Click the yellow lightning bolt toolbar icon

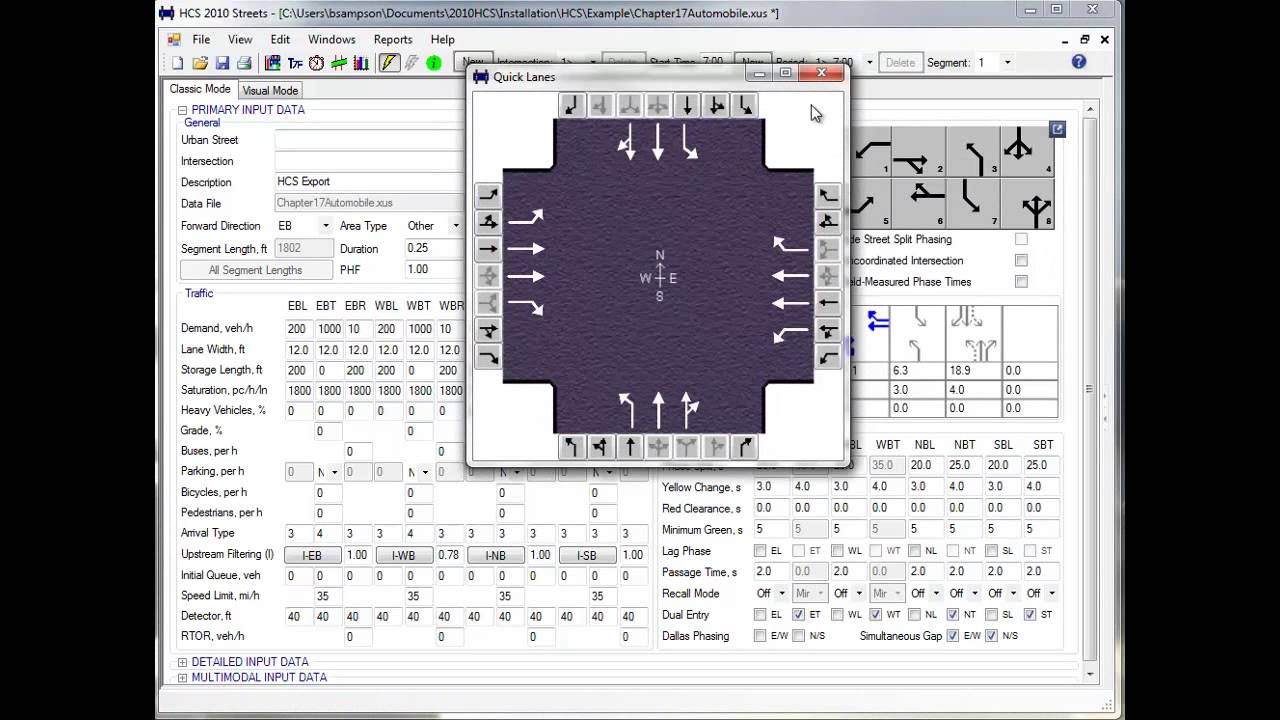[x=389, y=63]
